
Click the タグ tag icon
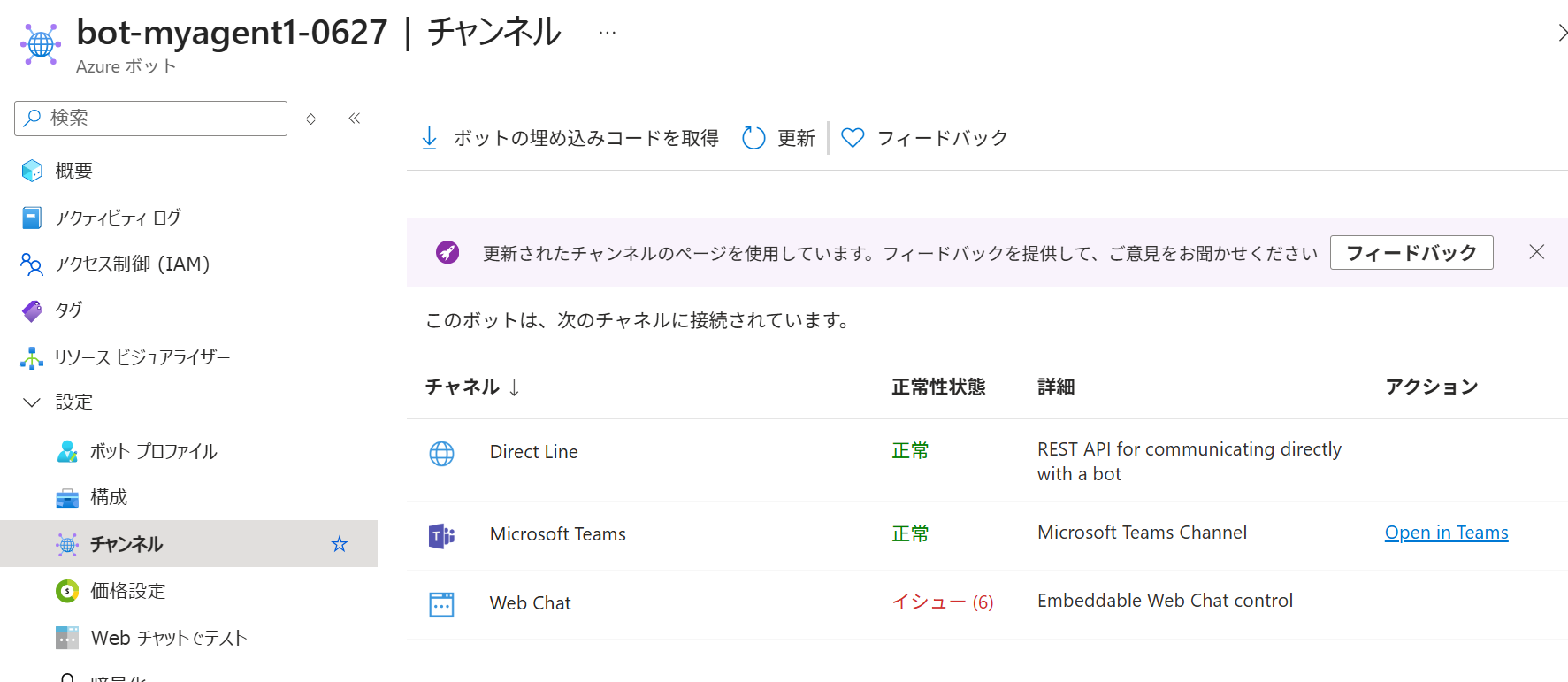coord(32,310)
